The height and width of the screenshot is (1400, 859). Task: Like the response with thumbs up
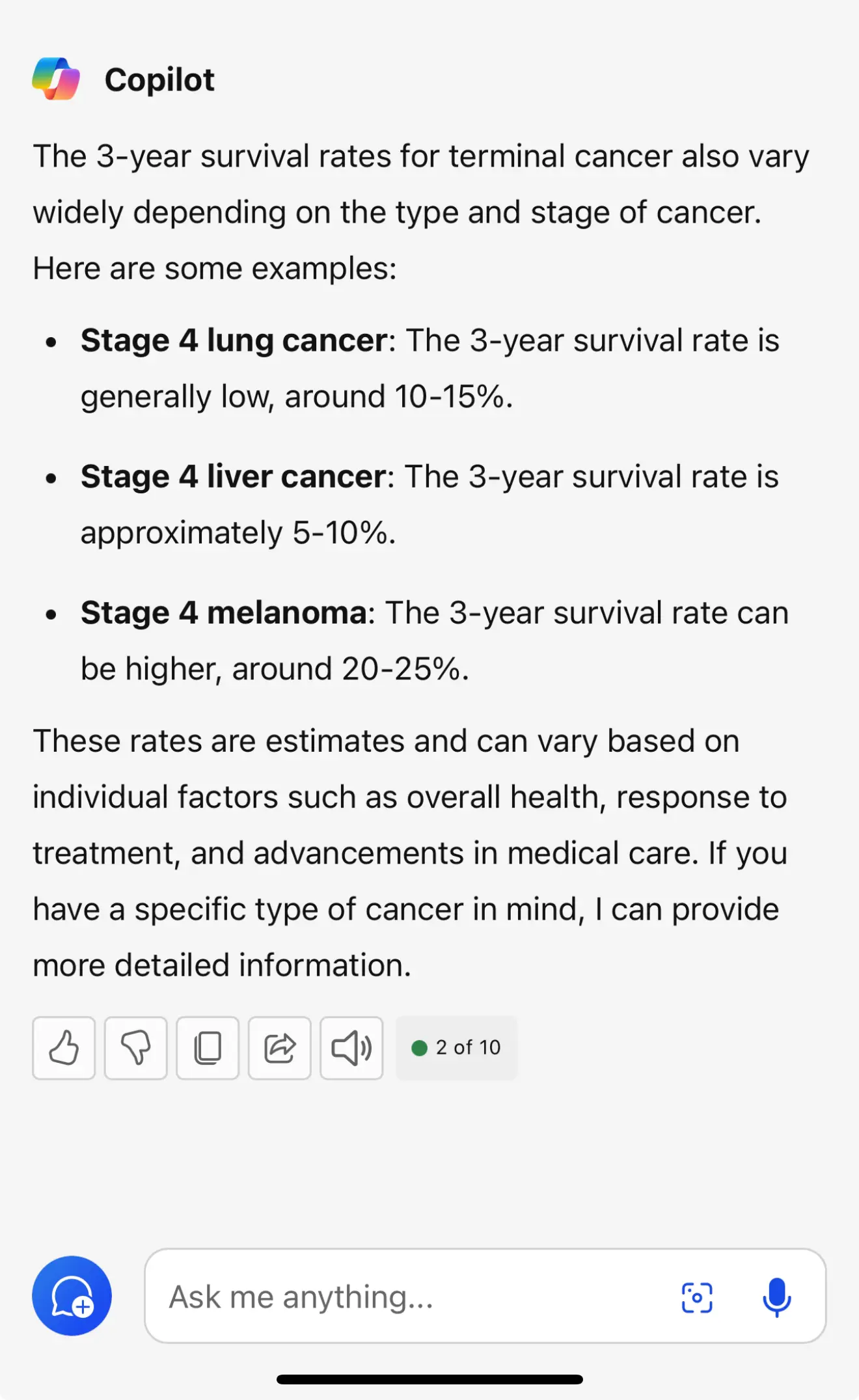click(64, 1048)
